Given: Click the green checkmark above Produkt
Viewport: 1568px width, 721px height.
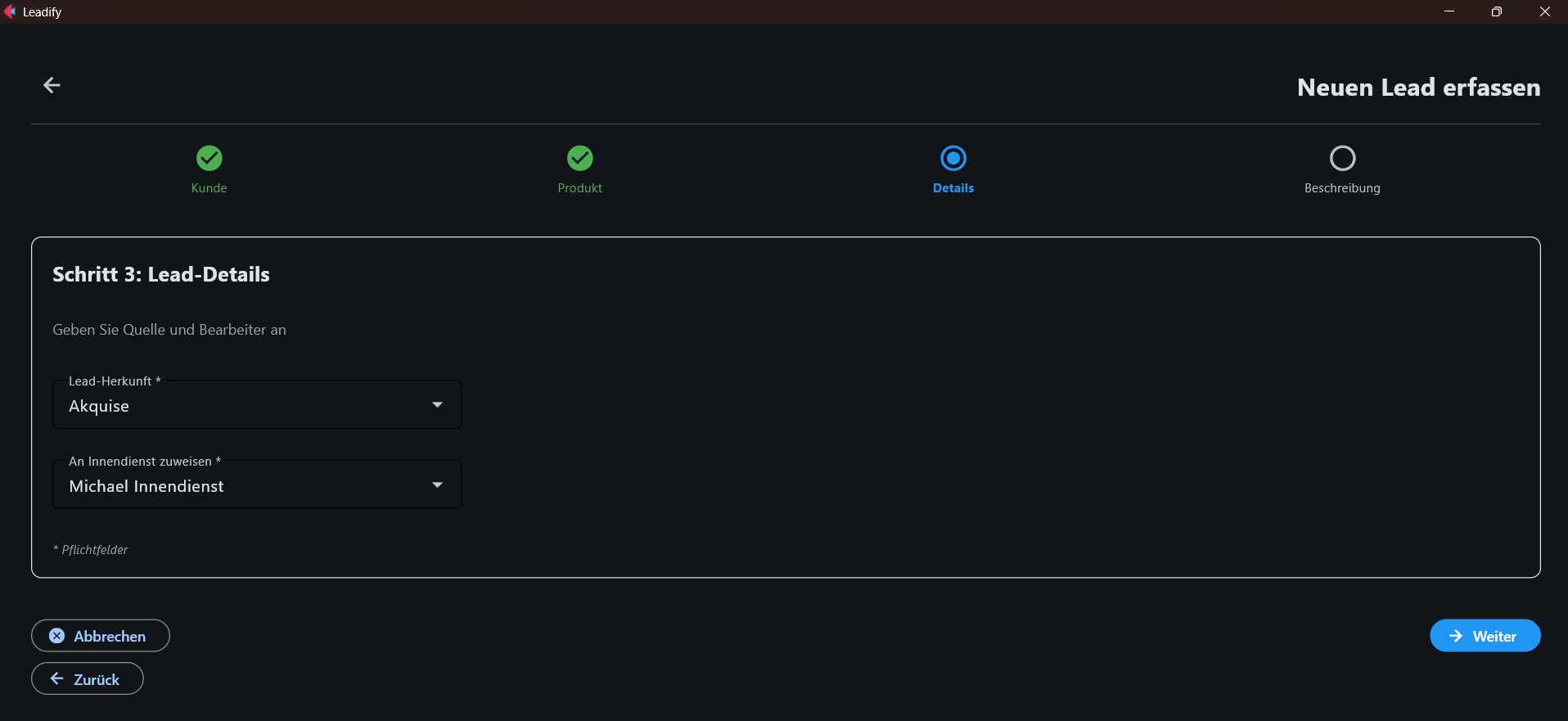Looking at the screenshot, I should point(579,157).
